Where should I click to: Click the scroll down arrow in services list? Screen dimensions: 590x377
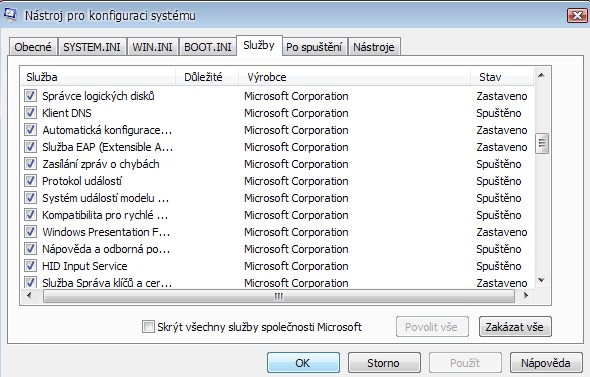coord(541,280)
